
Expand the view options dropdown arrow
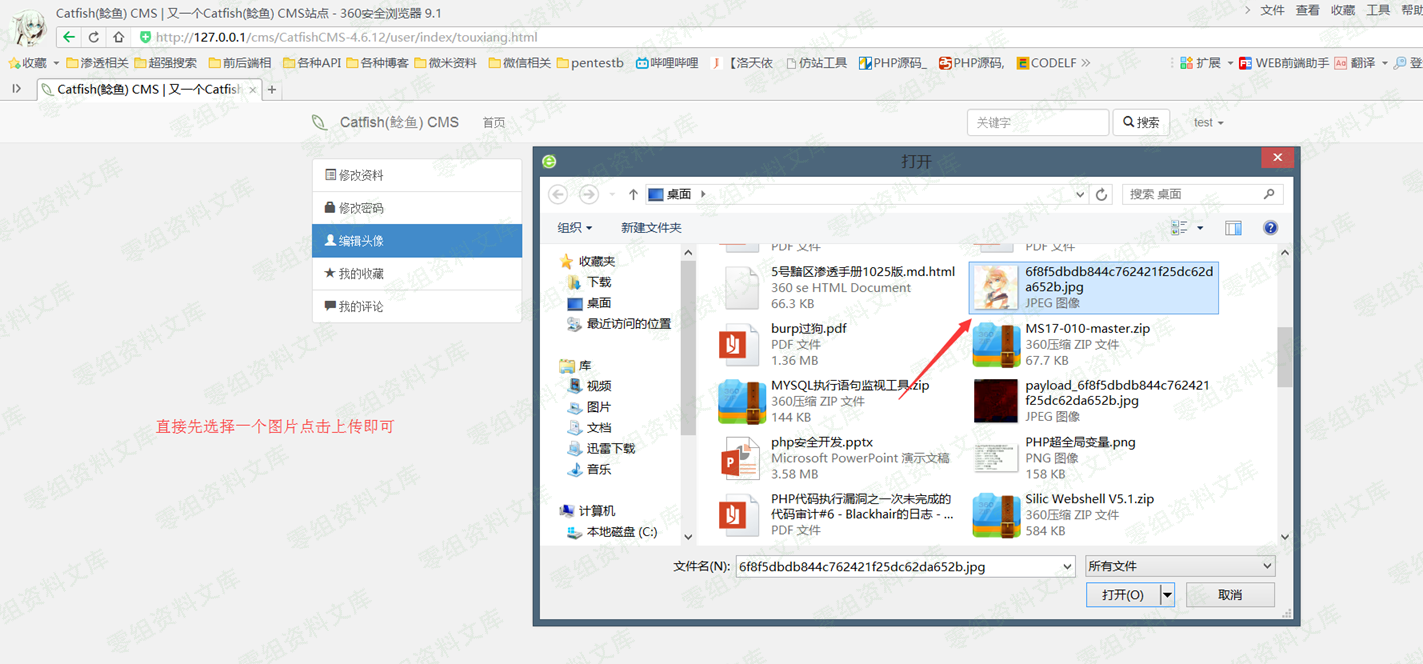point(1200,228)
